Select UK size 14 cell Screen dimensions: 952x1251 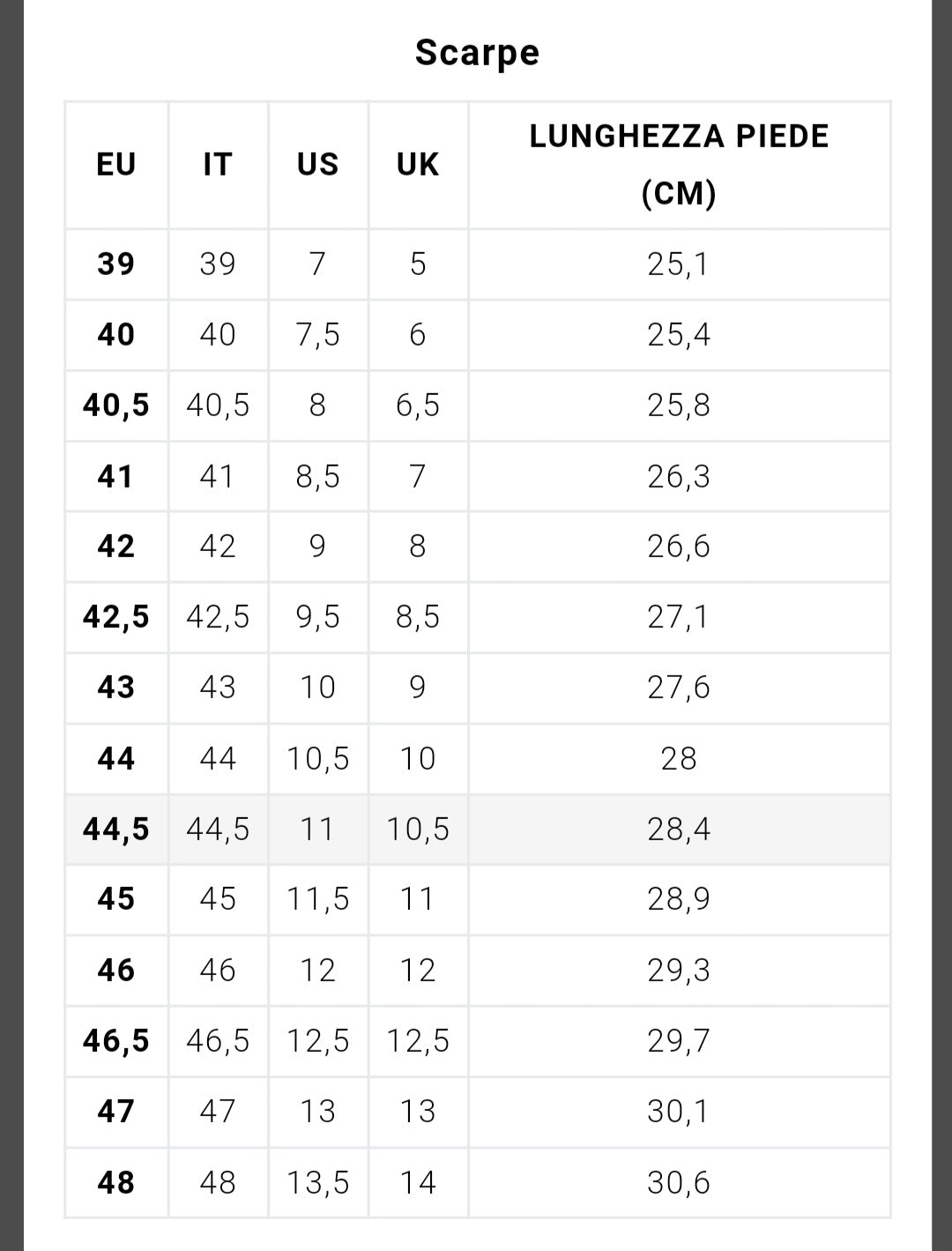[x=418, y=1182]
